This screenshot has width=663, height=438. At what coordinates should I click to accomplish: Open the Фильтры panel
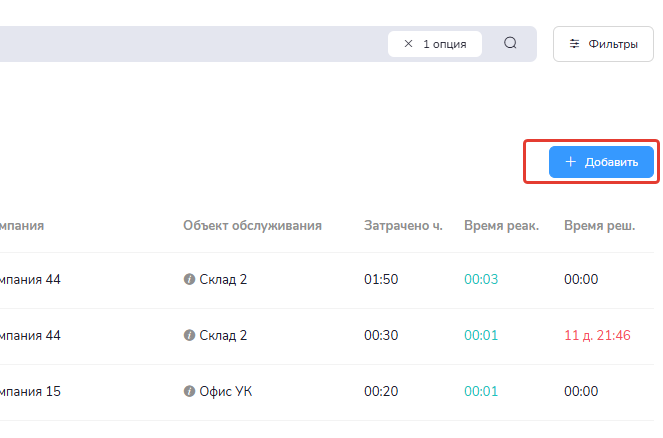pyautogui.click(x=603, y=44)
